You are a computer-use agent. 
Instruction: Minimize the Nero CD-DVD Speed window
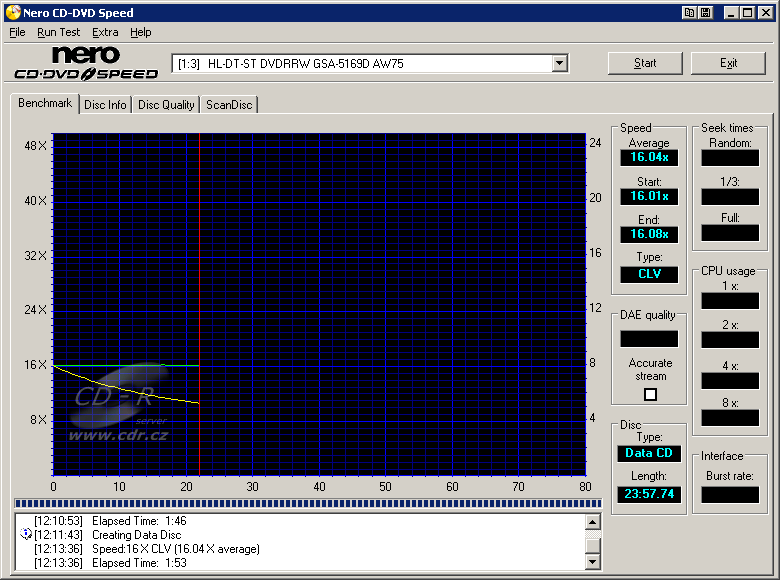(730, 12)
